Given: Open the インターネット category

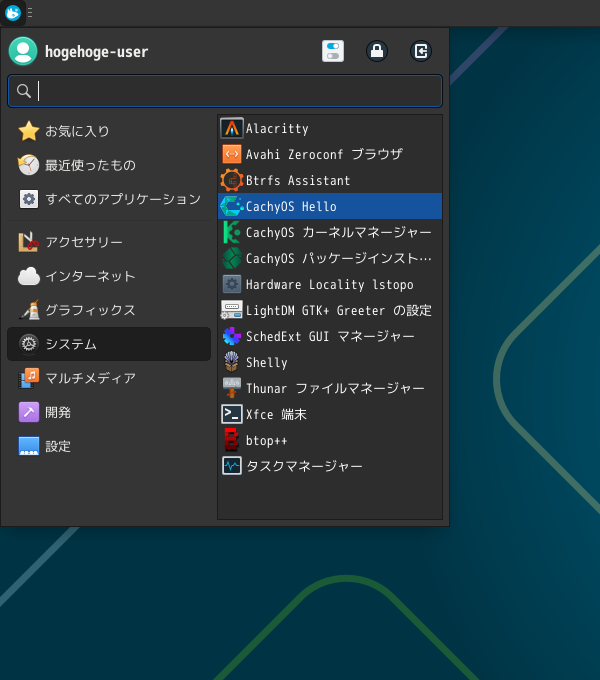Looking at the screenshot, I should (109, 276).
